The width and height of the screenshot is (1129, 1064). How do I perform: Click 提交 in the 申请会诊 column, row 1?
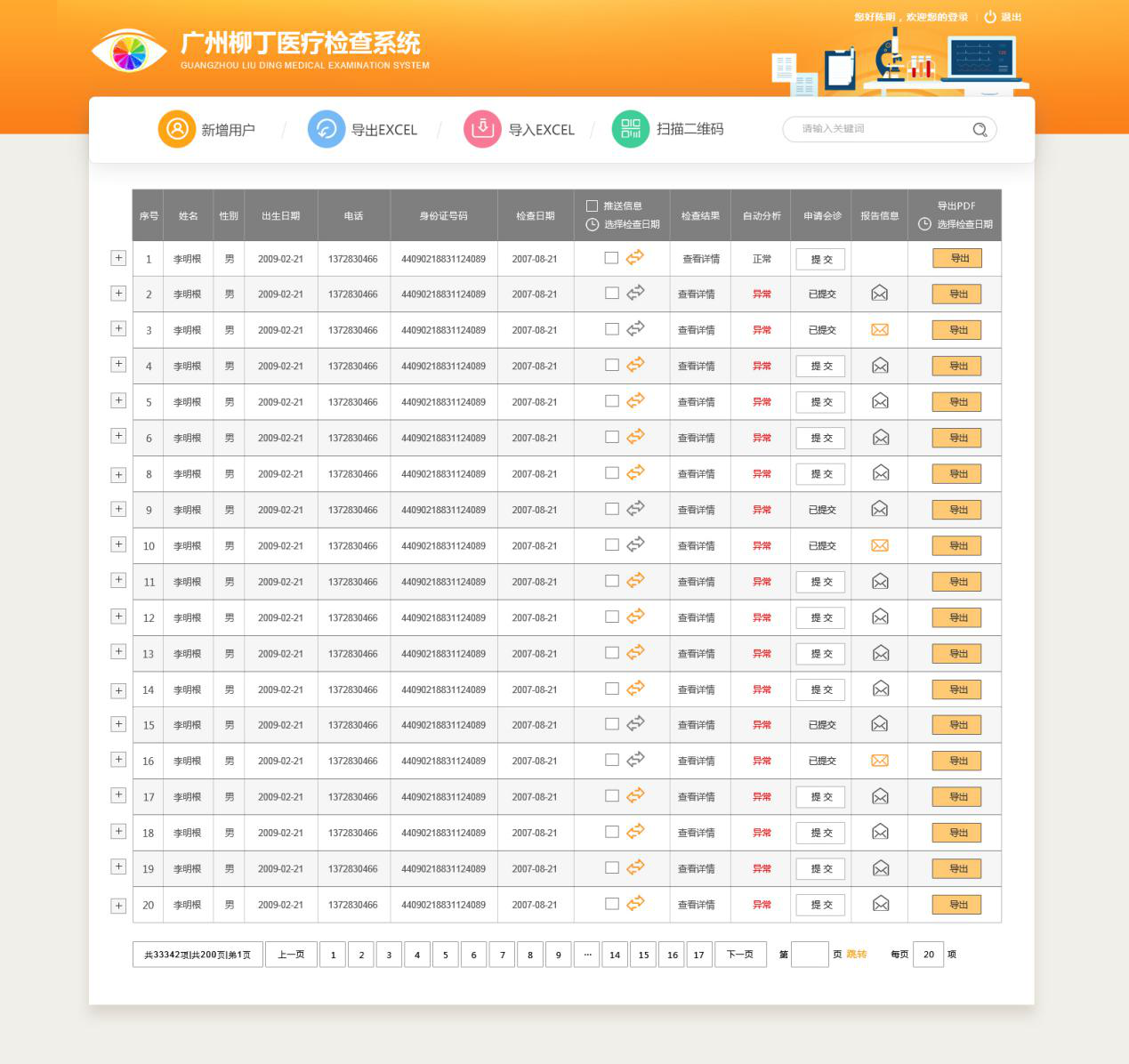pyautogui.click(x=819, y=259)
